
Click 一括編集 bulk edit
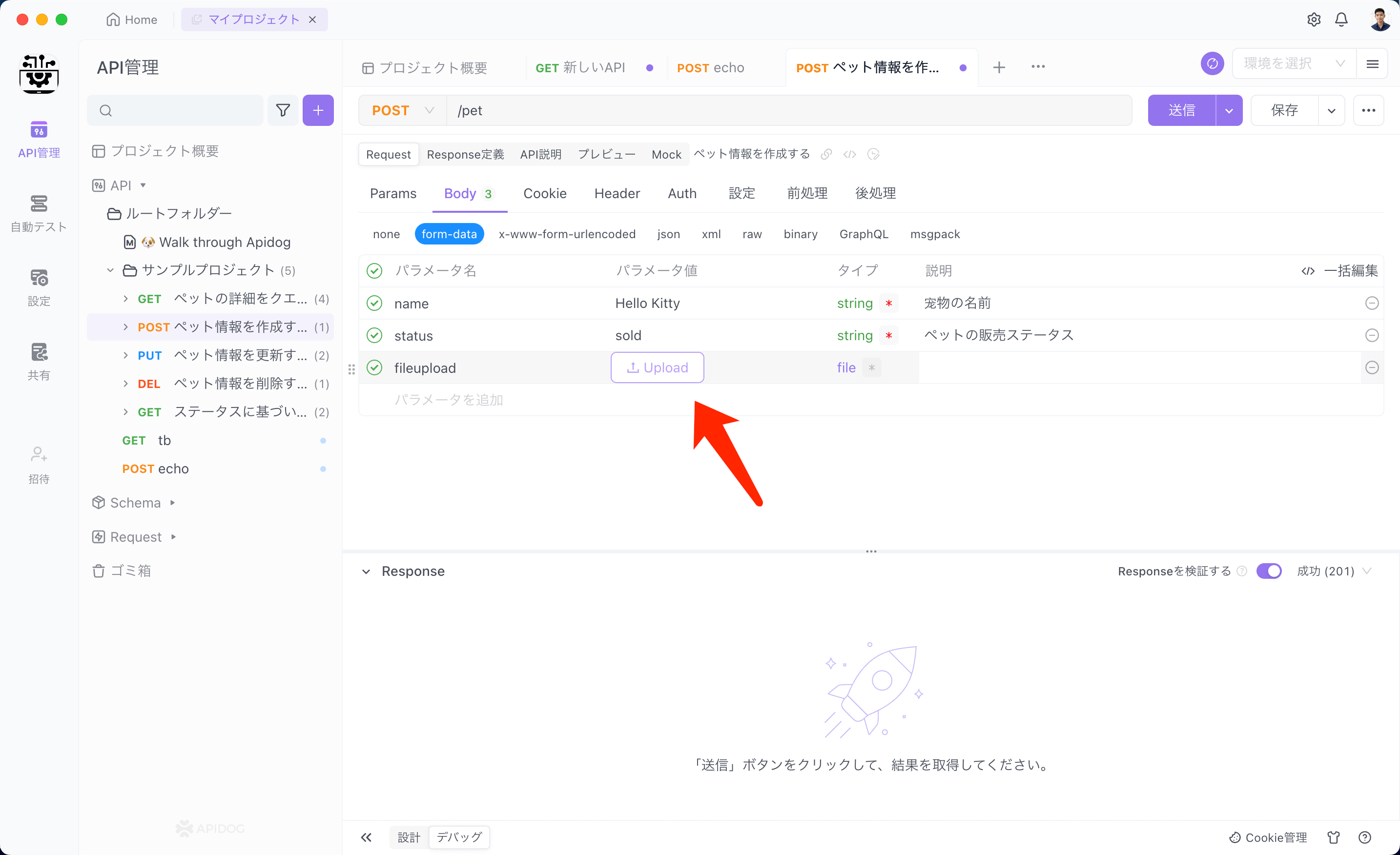(x=1340, y=271)
